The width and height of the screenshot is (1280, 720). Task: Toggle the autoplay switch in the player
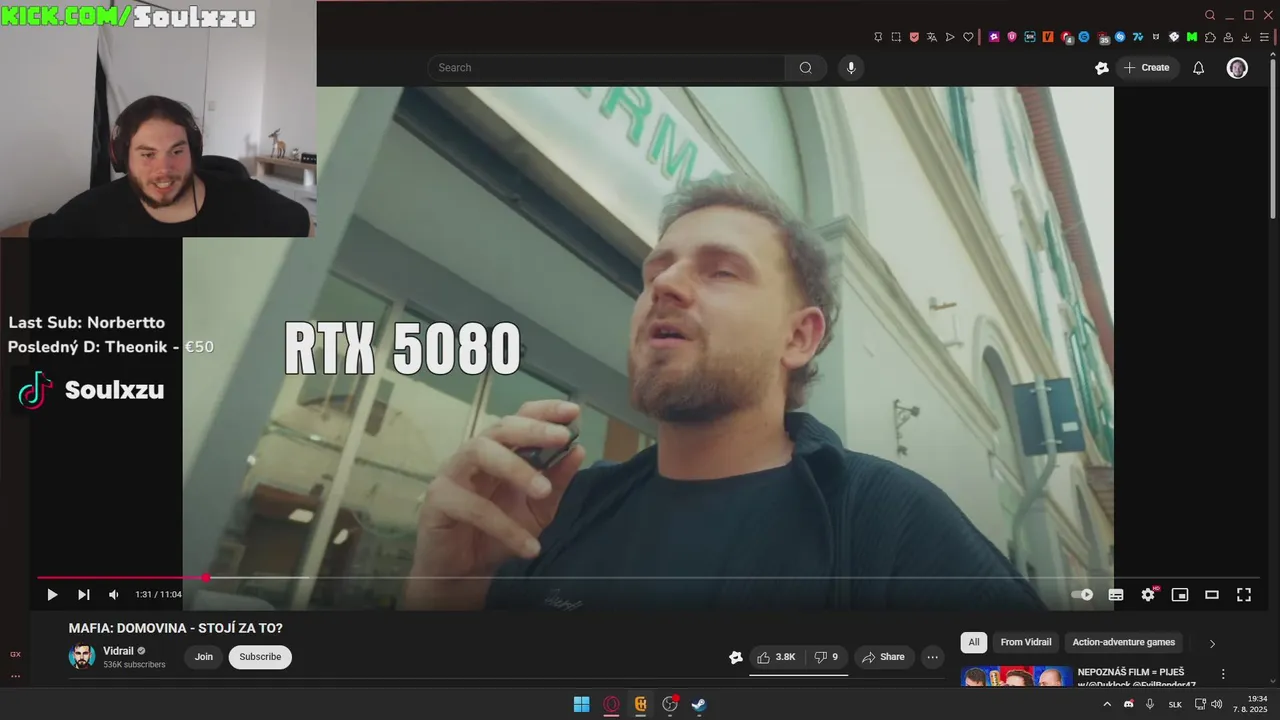[x=1082, y=594]
